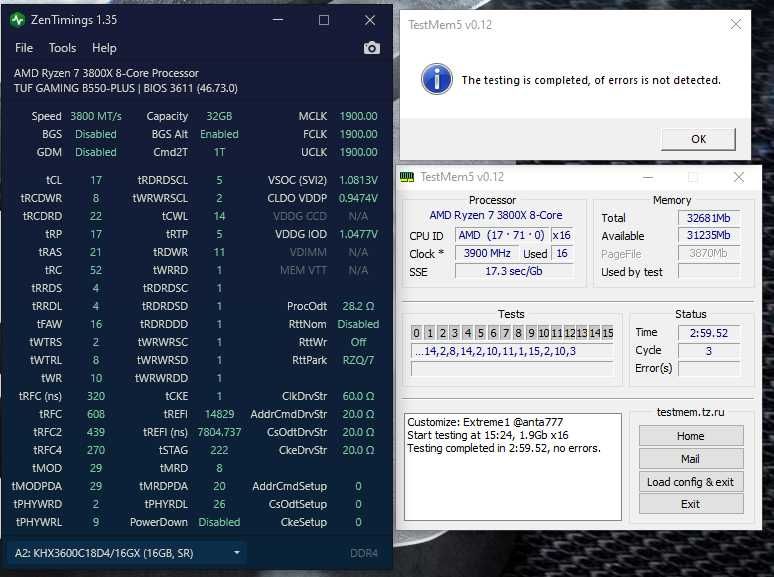This screenshot has width=774, height=577.
Task: Click the Used threads 16 field
Action: 562,254
